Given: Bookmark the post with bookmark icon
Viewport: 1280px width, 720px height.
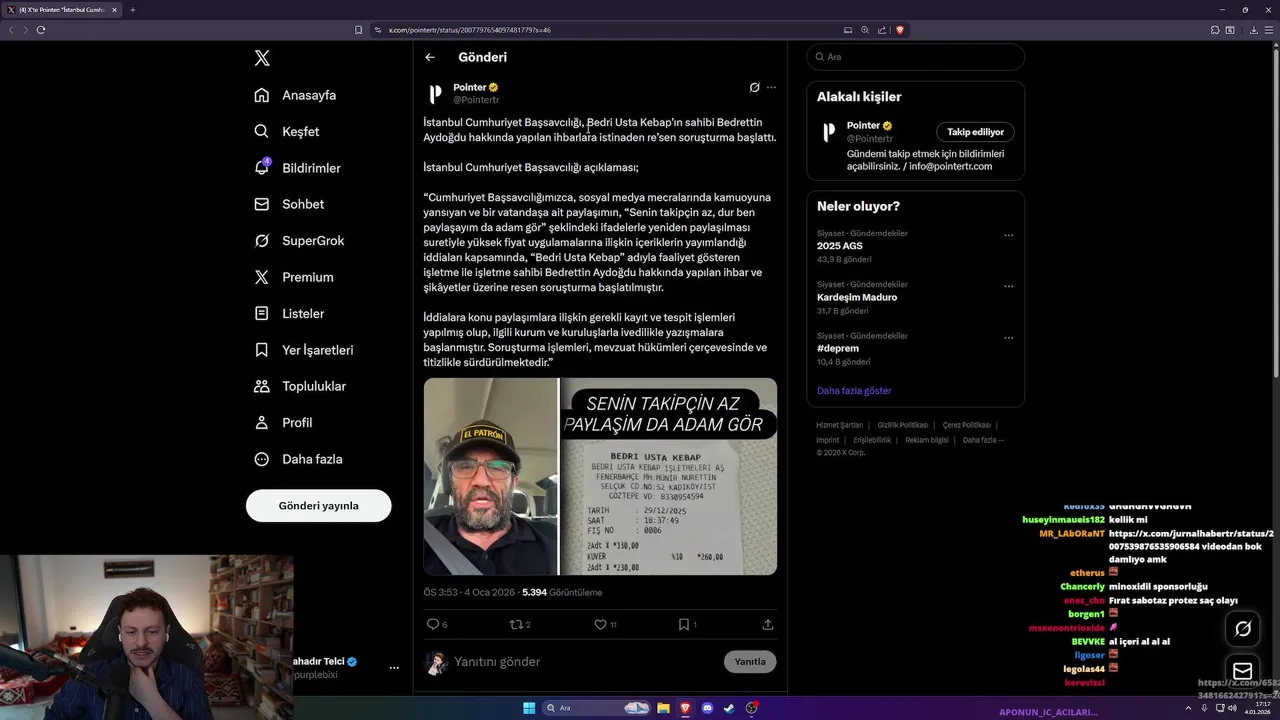Looking at the screenshot, I should (684, 624).
